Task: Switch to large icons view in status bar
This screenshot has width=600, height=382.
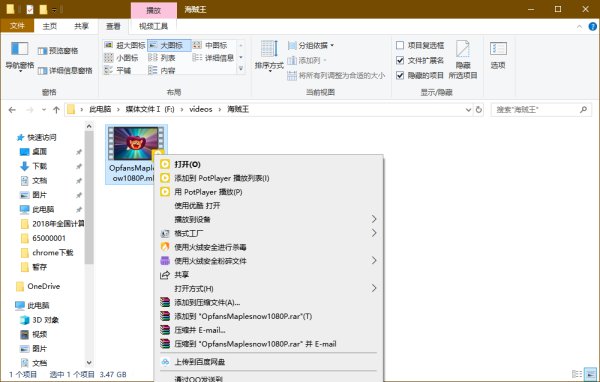Action: coord(591,374)
